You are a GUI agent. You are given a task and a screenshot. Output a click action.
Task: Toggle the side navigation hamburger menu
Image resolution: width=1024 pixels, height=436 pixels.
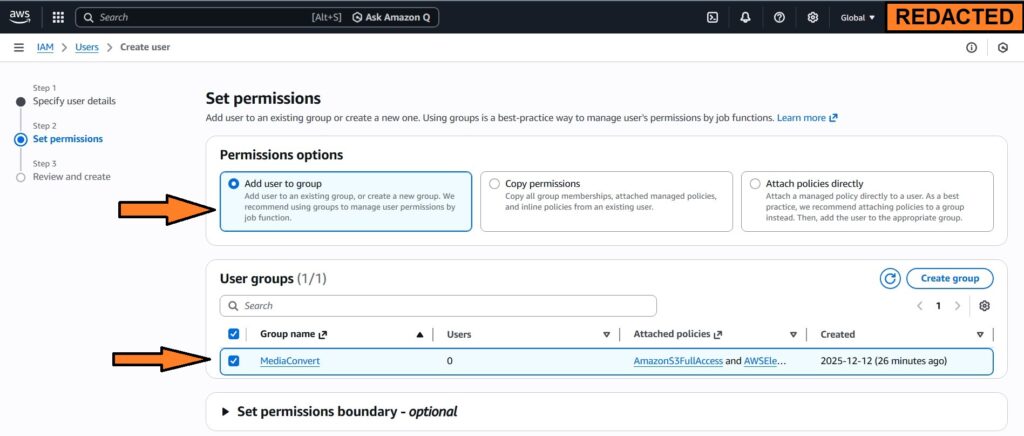[19, 47]
